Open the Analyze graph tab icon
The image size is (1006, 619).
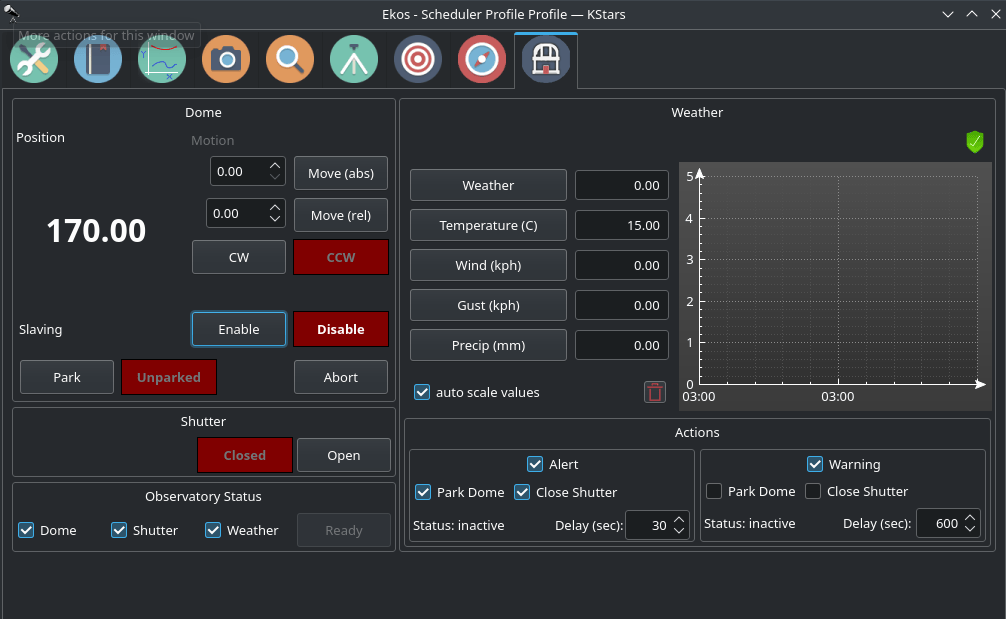click(162, 60)
